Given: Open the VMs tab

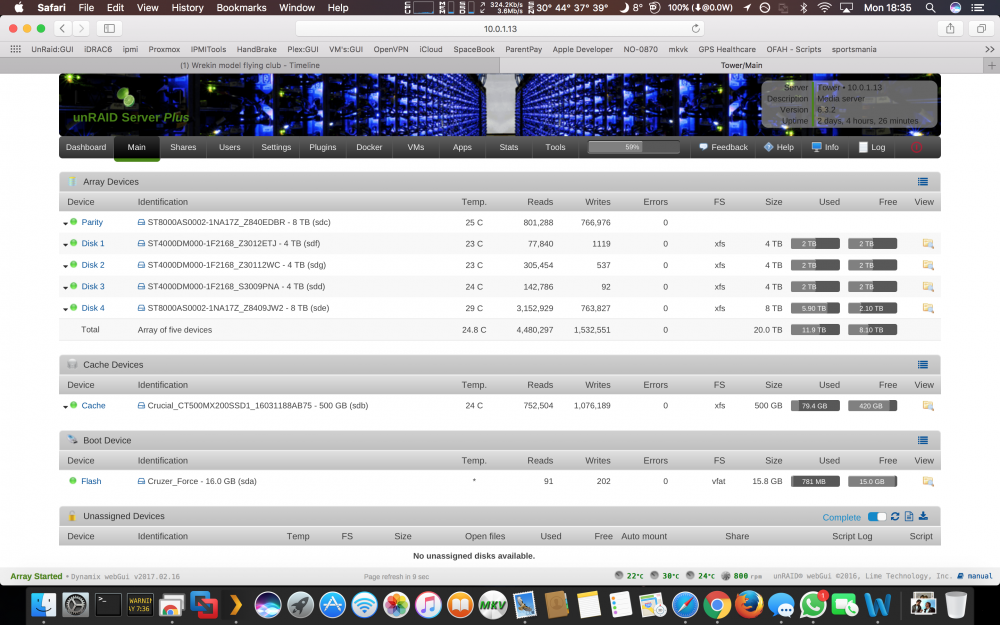Looking at the screenshot, I should pos(416,147).
